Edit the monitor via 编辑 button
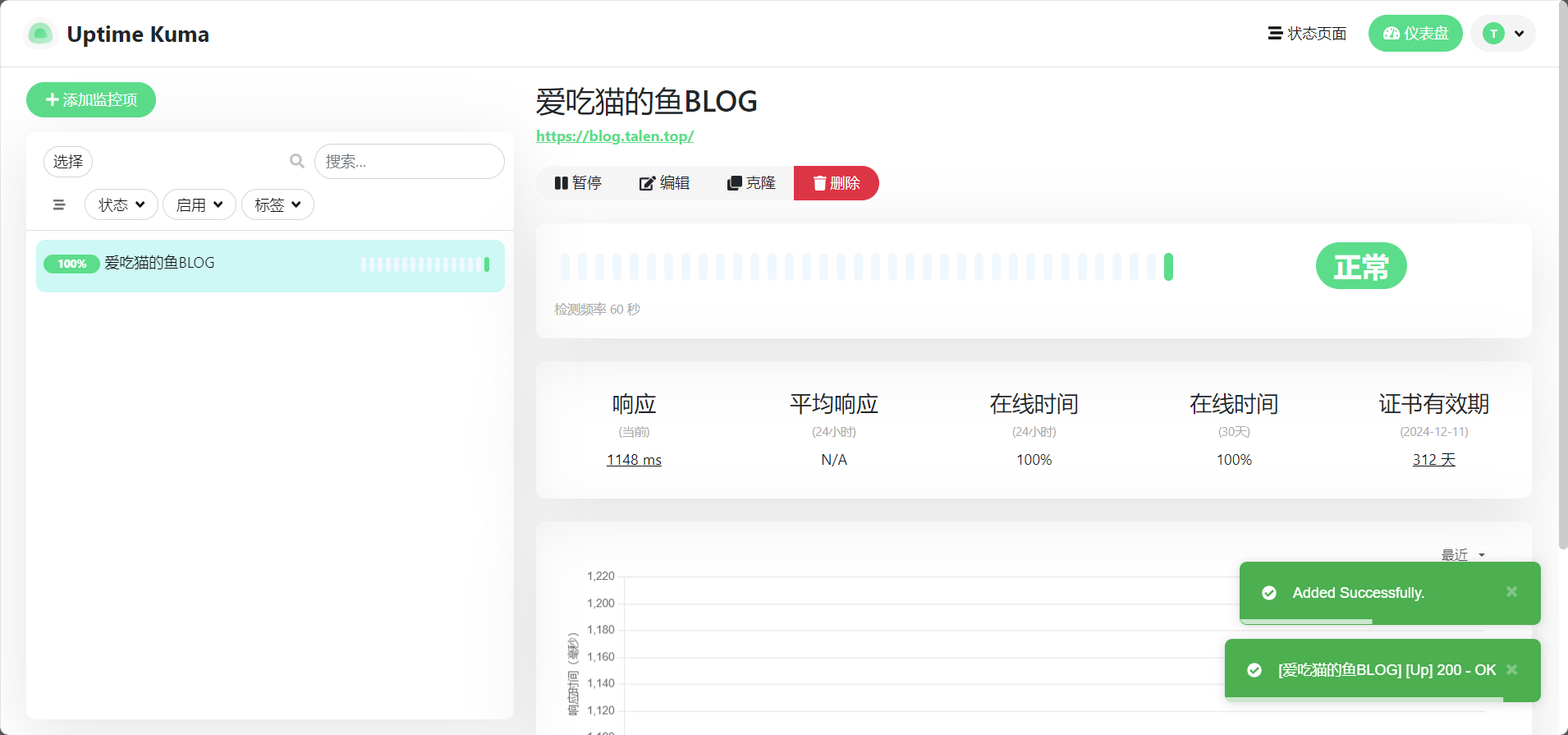Image resolution: width=1568 pixels, height=735 pixels. coord(665,183)
